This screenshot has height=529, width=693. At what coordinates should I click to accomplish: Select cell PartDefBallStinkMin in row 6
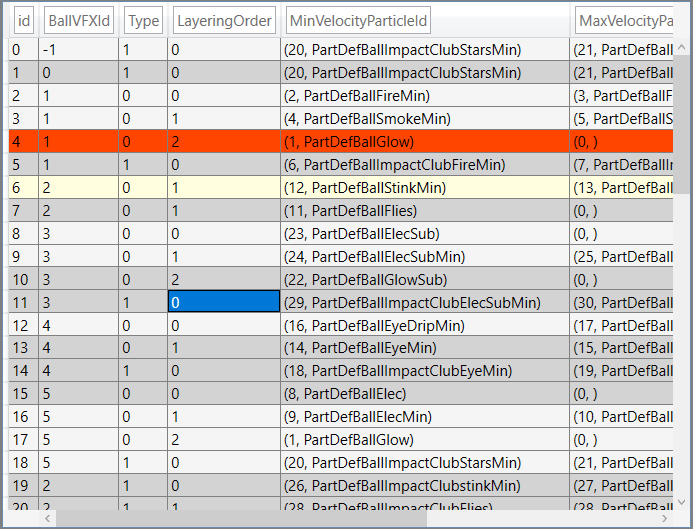(425, 187)
